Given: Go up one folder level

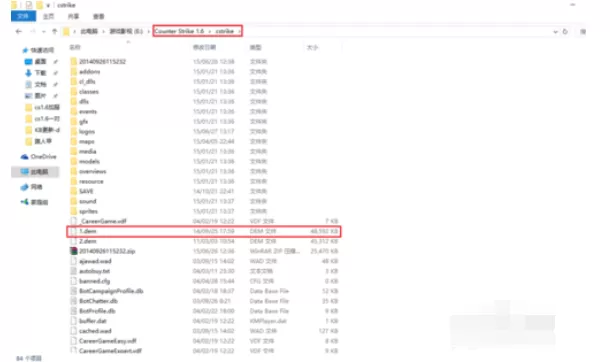Looking at the screenshot, I should 54,31.
